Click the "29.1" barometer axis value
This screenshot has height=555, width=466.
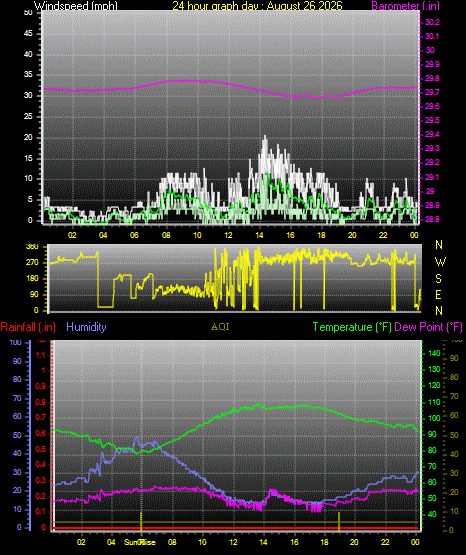point(432,177)
